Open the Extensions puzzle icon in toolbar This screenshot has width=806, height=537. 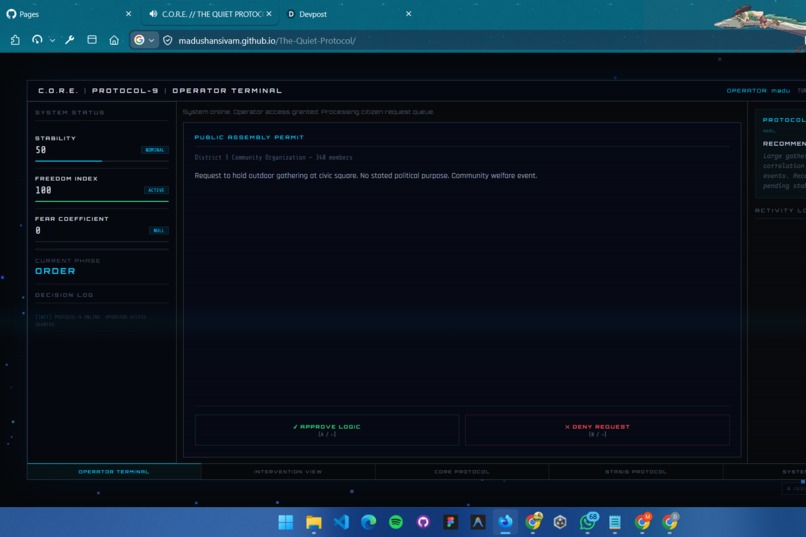tap(15, 40)
